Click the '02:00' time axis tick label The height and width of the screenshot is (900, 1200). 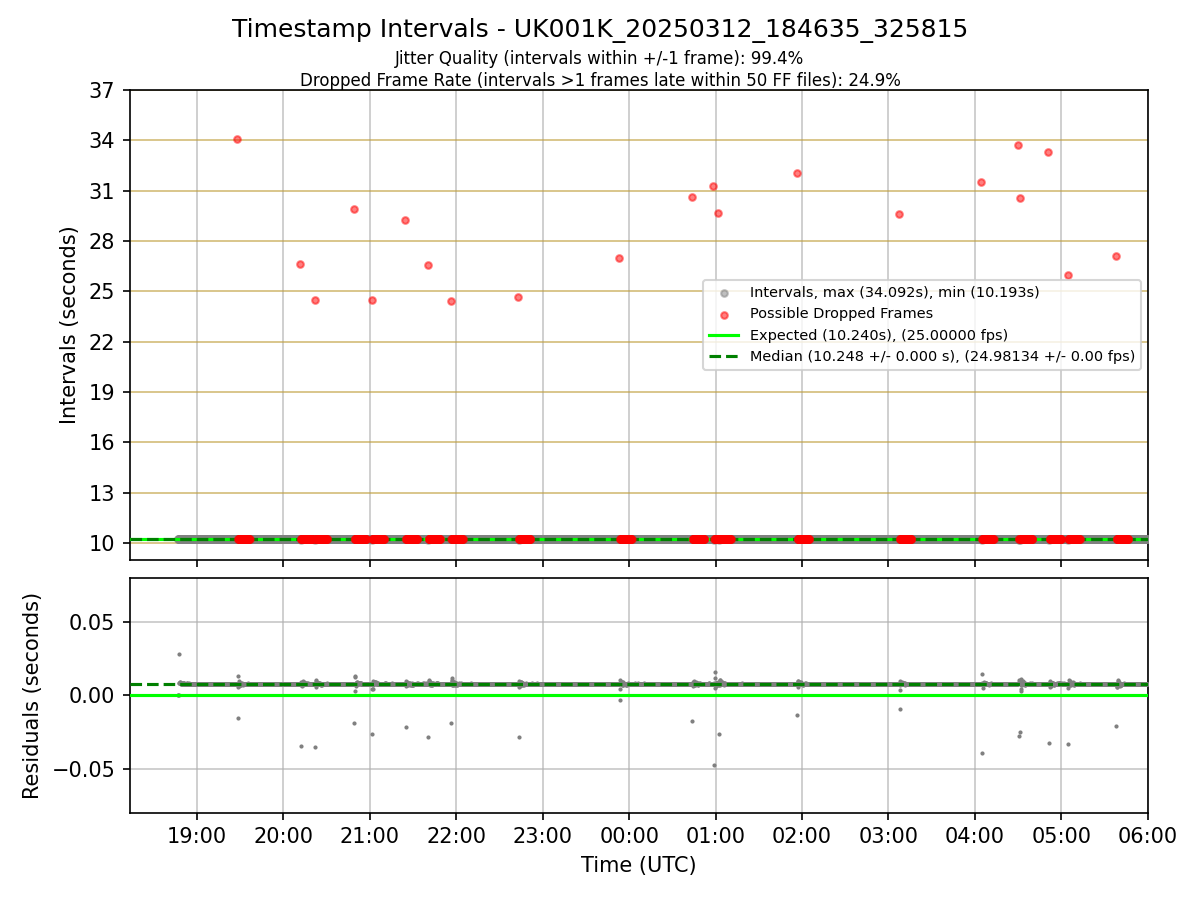[802, 834]
